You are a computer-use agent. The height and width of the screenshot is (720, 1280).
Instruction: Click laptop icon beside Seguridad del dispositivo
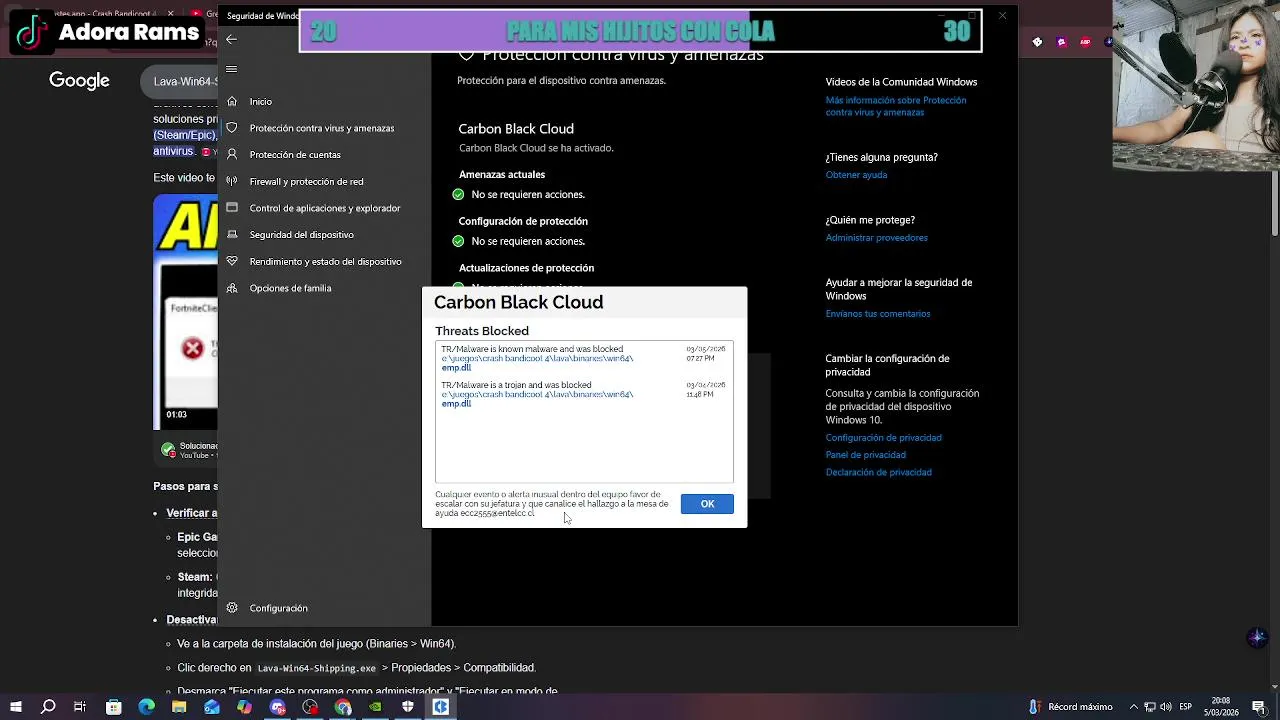(232, 235)
